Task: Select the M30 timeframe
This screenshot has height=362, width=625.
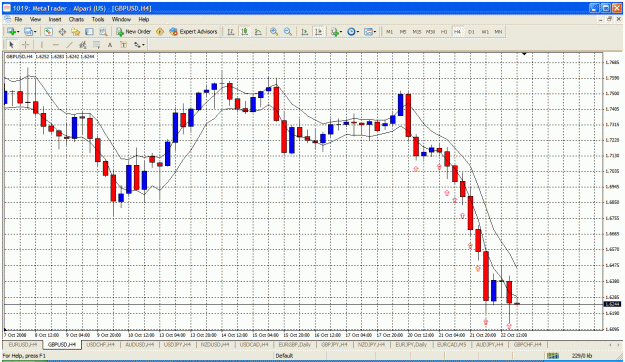Action: 430,31
